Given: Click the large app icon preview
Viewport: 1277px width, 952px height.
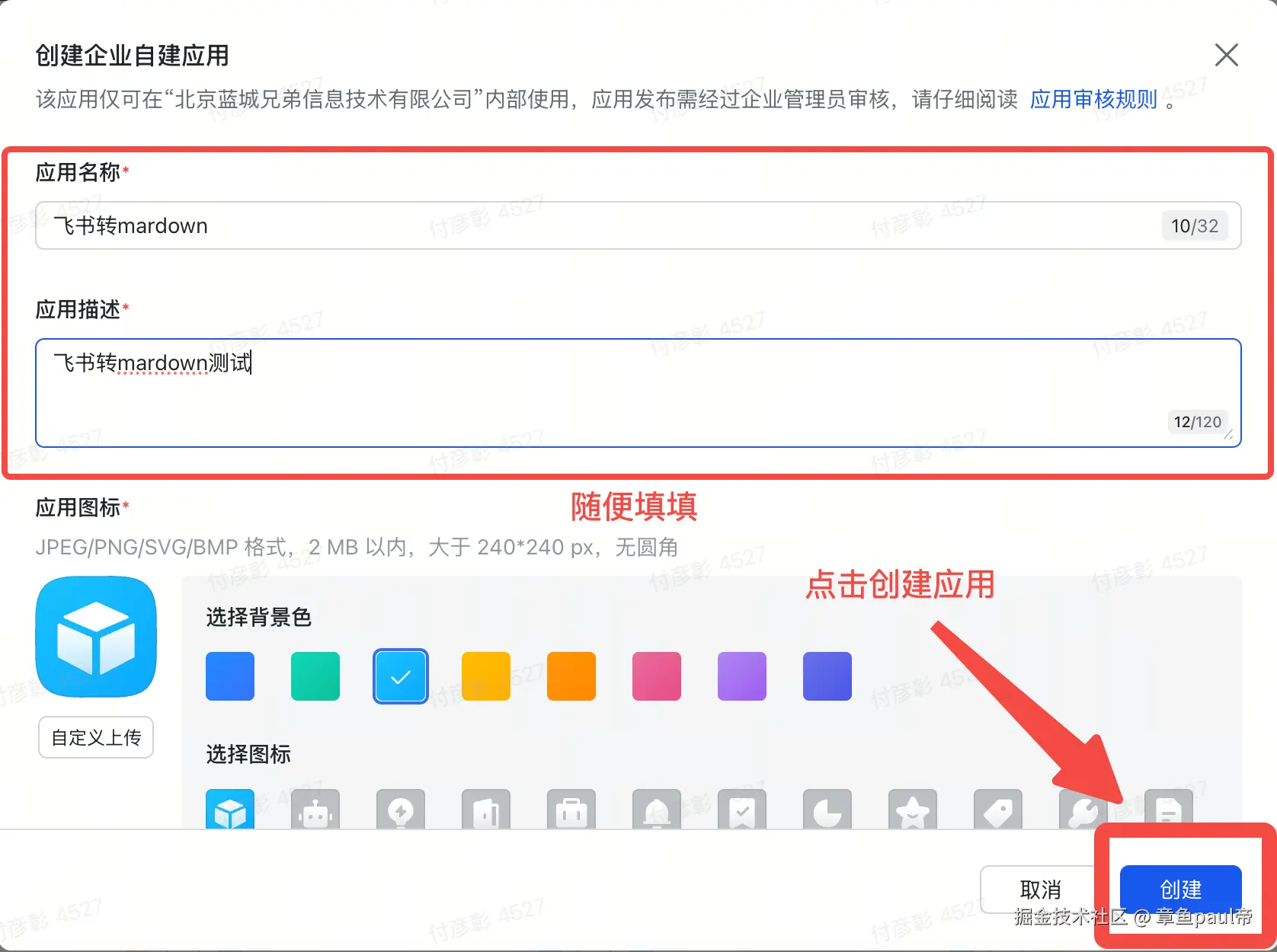Looking at the screenshot, I should (x=96, y=637).
